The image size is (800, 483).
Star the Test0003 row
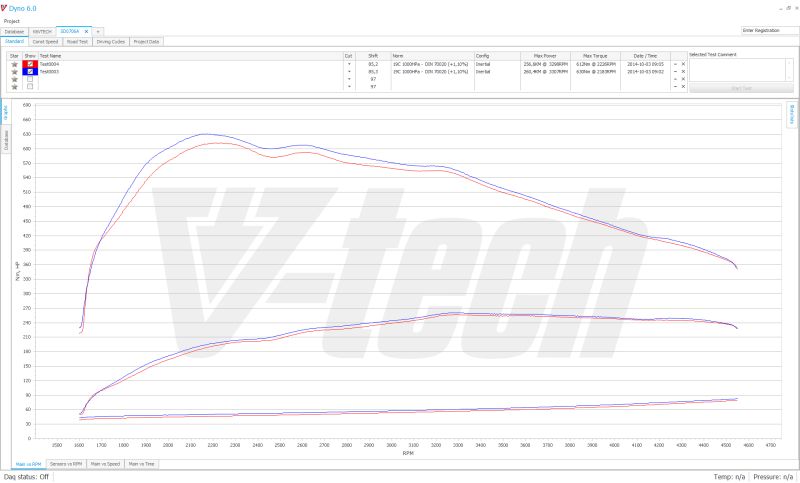click(14, 72)
